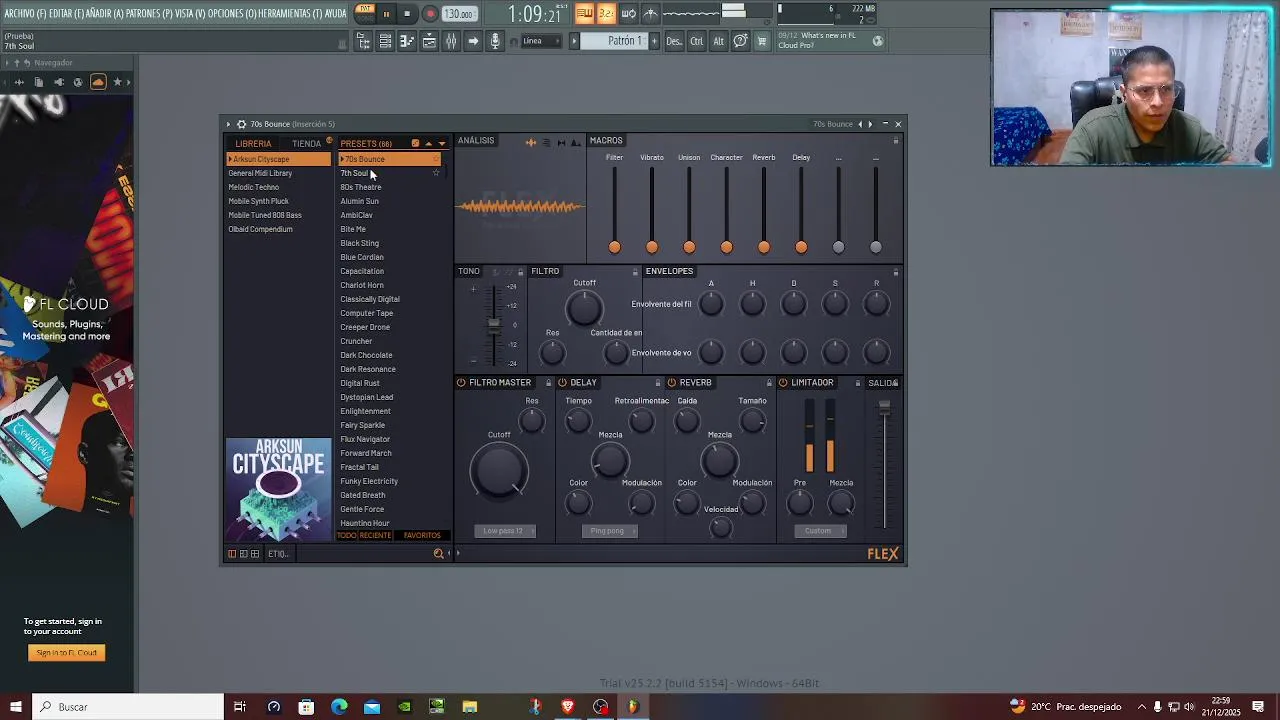Image resolution: width=1280 pixels, height=720 pixels.
Task: Select waveform analysis view icon
Action: click(531, 142)
